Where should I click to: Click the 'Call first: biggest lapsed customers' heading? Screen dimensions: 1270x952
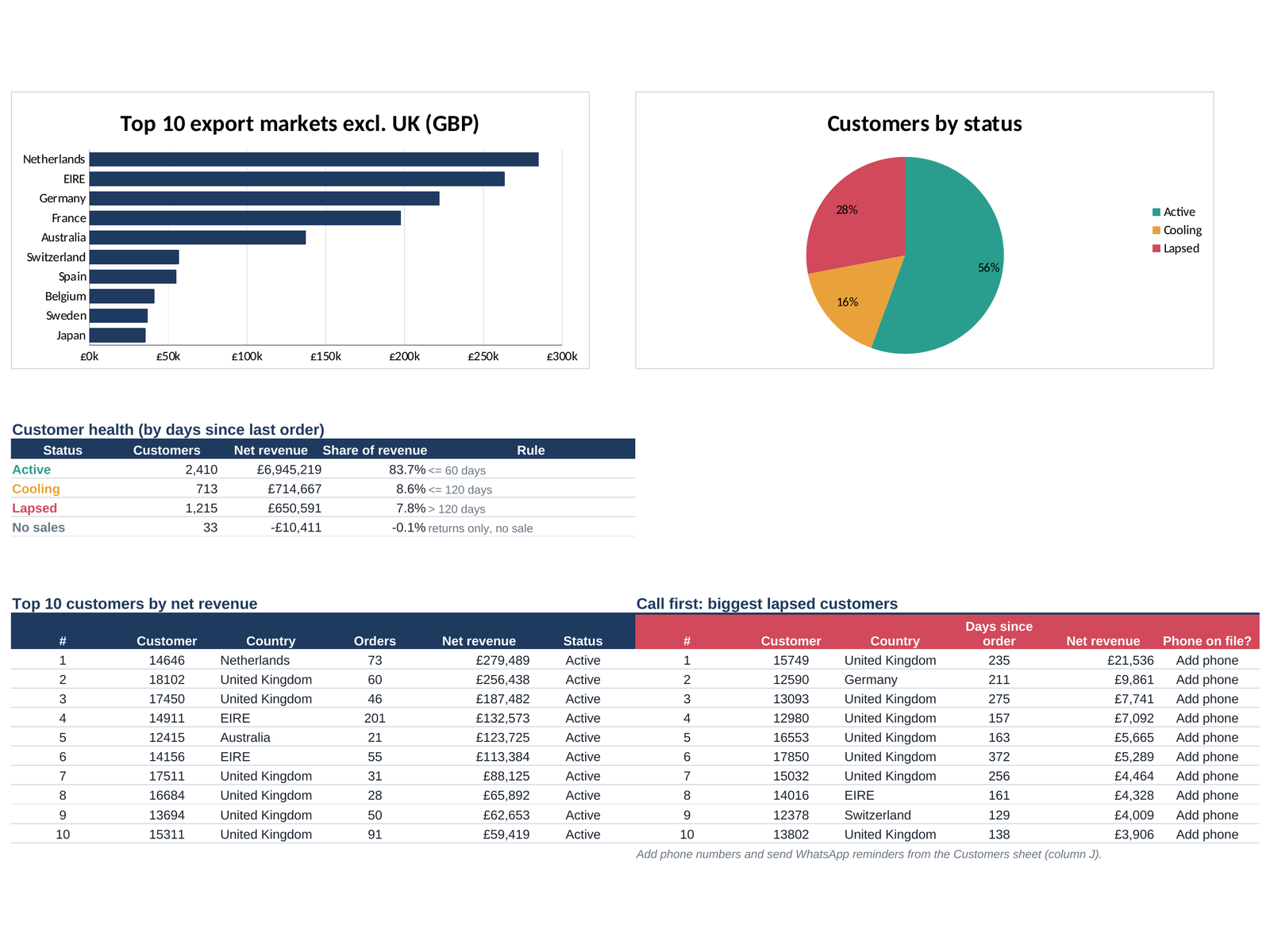coord(767,604)
